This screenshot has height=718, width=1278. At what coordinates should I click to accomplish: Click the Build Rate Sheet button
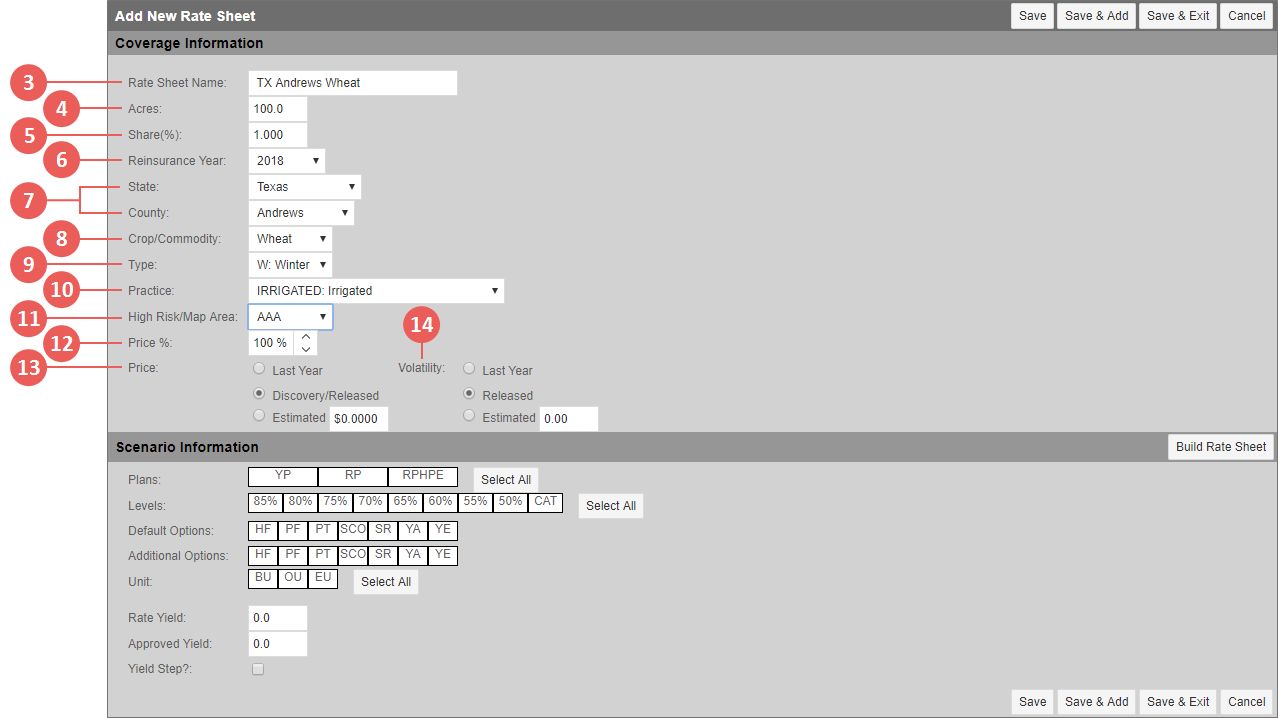(x=1220, y=447)
